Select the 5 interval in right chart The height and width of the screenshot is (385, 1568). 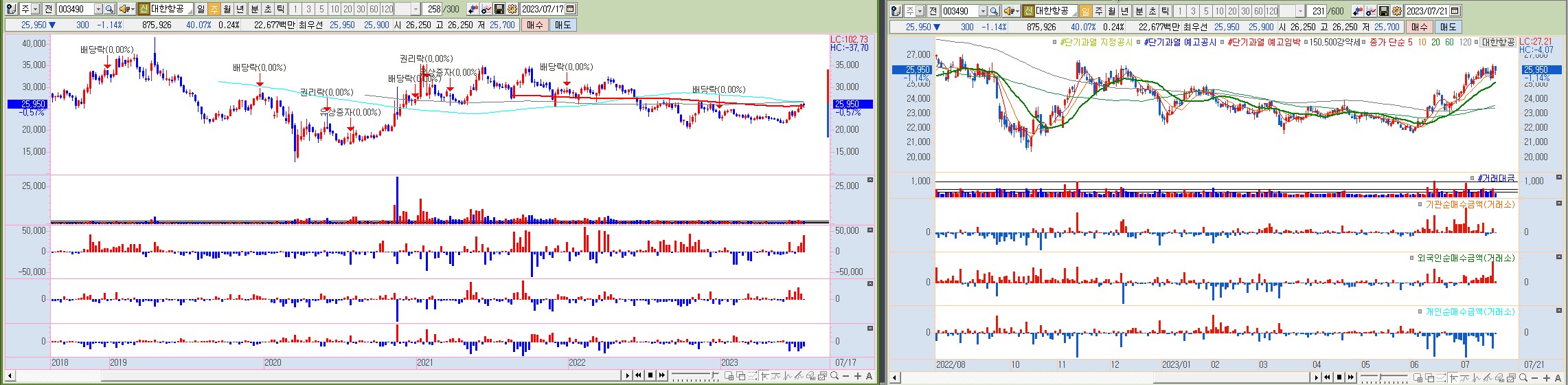pyautogui.click(x=1206, y=10)
